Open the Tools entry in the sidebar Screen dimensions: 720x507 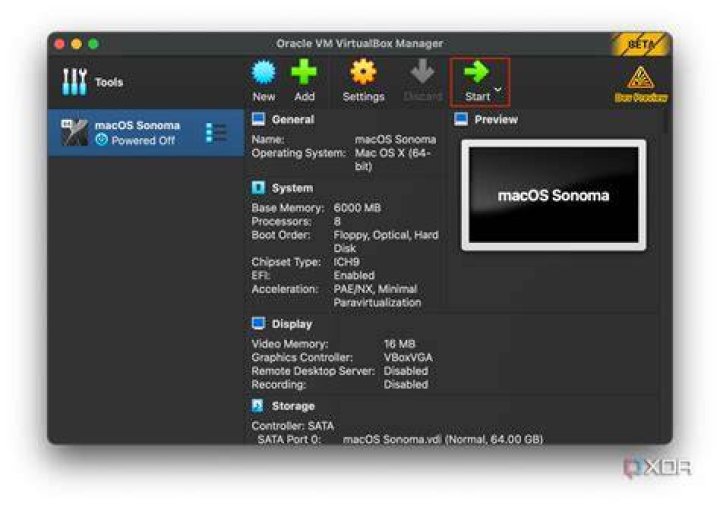[146, 82]
